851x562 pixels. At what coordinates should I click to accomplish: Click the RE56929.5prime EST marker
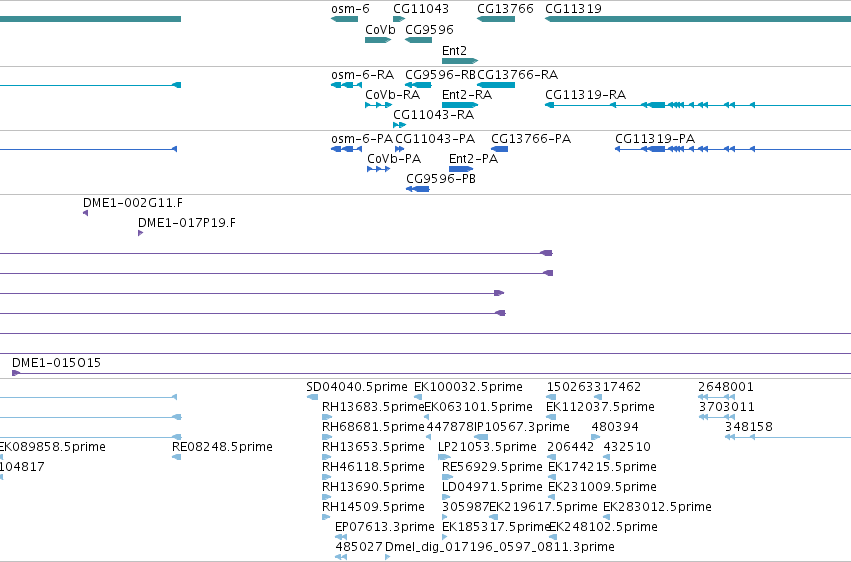coord(447,477)
